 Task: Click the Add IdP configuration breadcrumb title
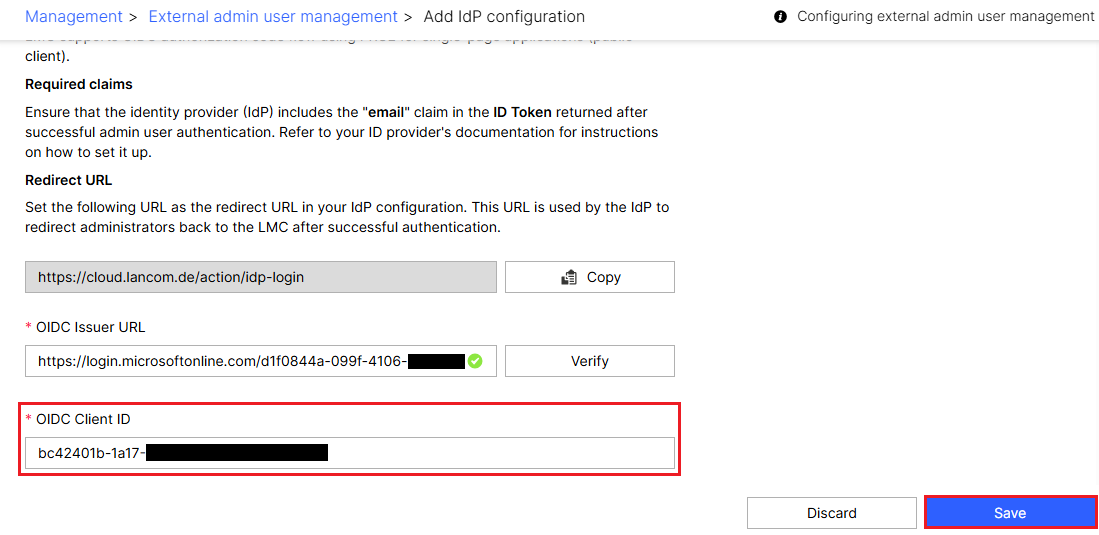click(x=504, y=16)
